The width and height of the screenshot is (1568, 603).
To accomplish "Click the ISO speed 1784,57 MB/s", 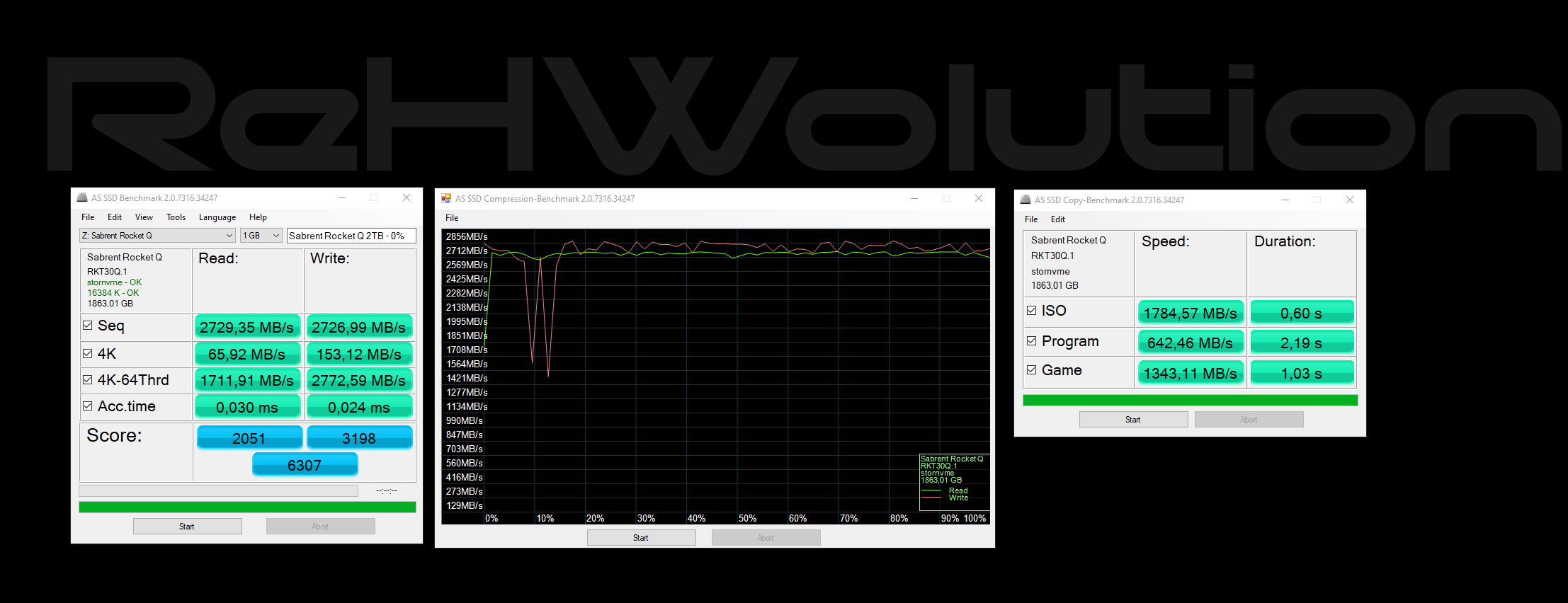I will tap(1191, 313).
